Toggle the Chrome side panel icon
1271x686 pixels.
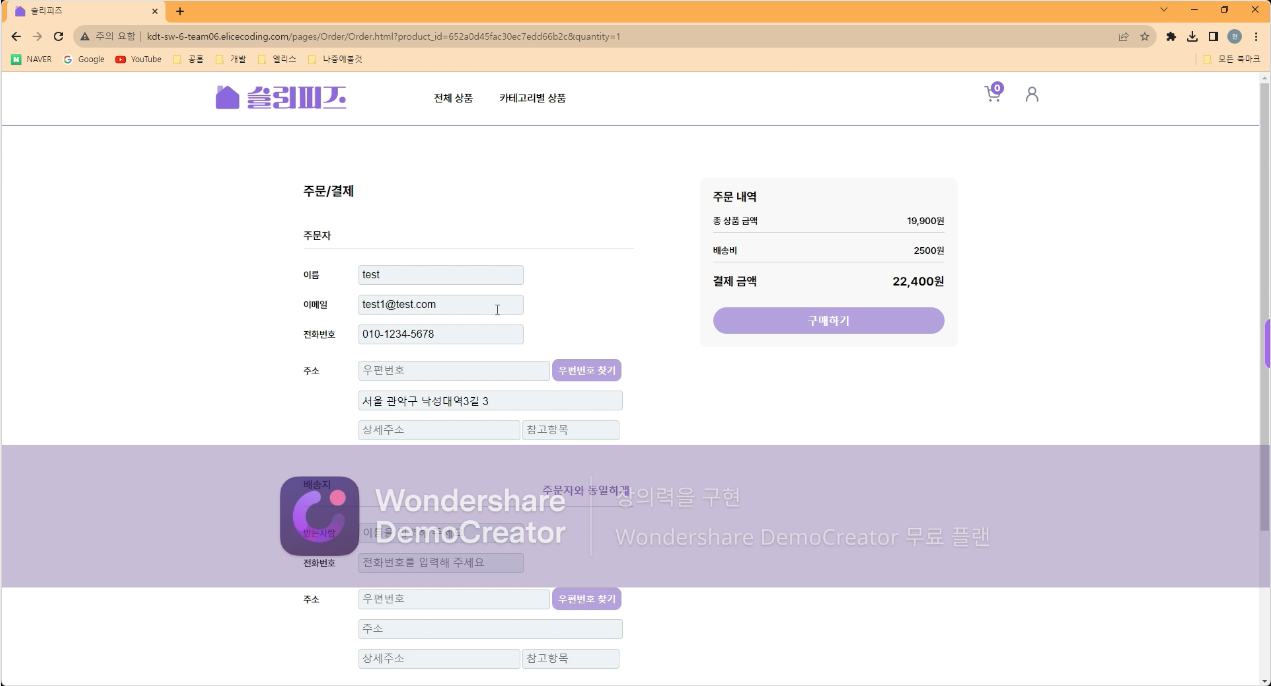point(1213,36)
